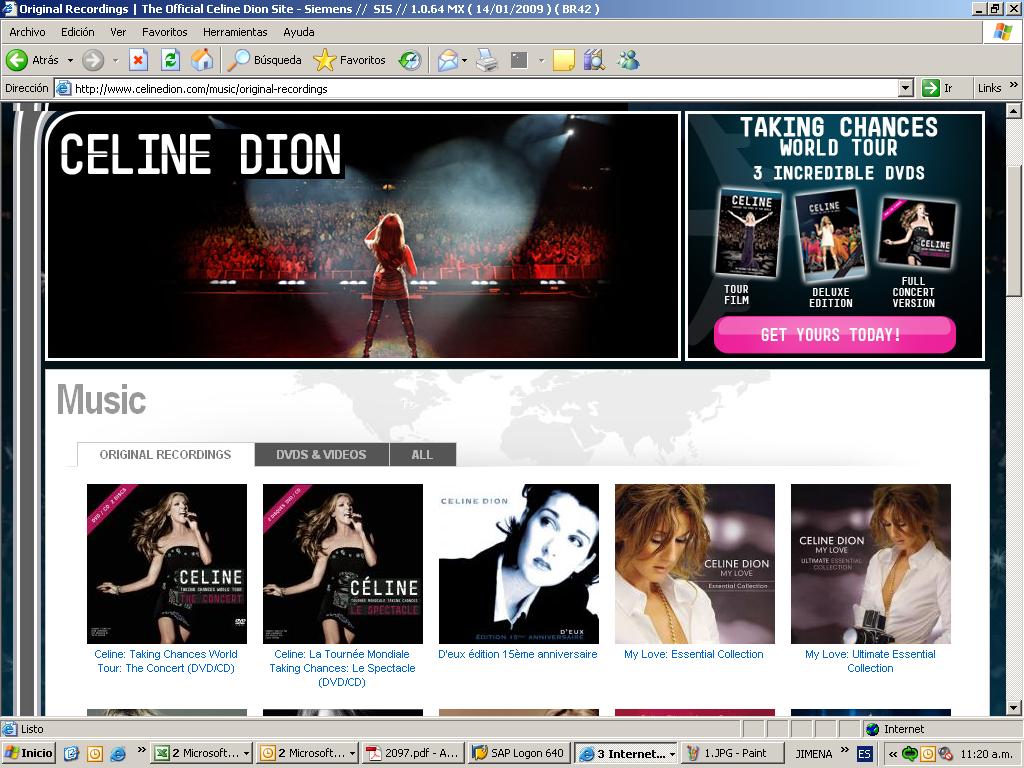Click the gray edit square toolbar icon

519,60
